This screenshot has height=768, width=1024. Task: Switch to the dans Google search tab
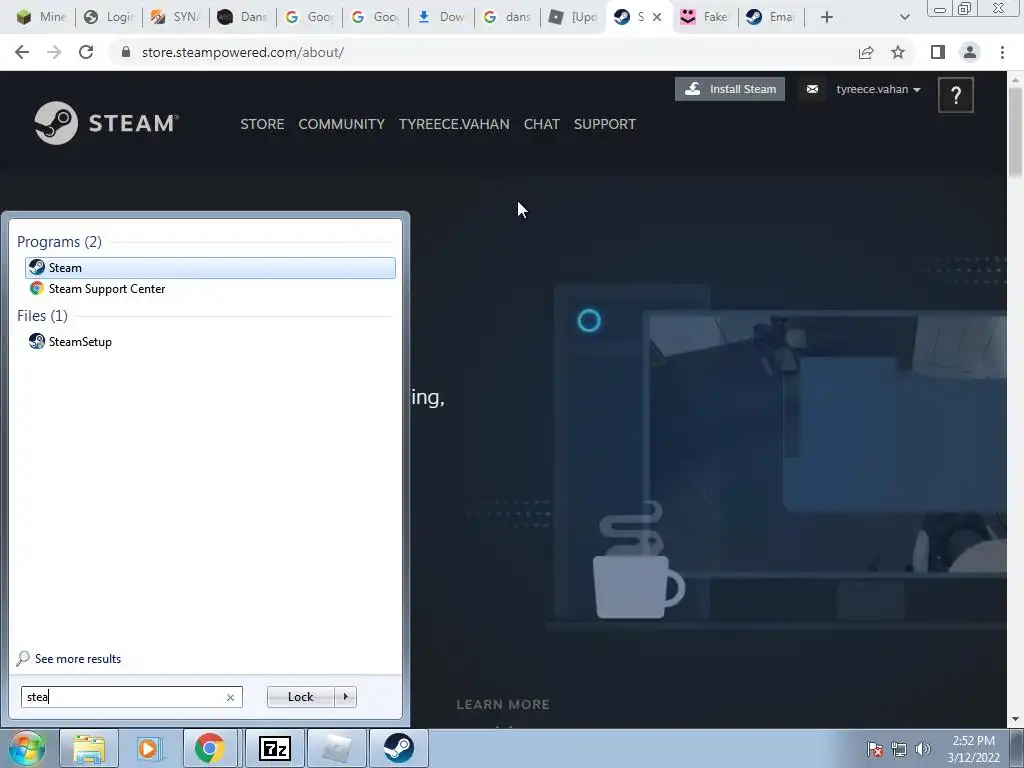pos(507,17)
